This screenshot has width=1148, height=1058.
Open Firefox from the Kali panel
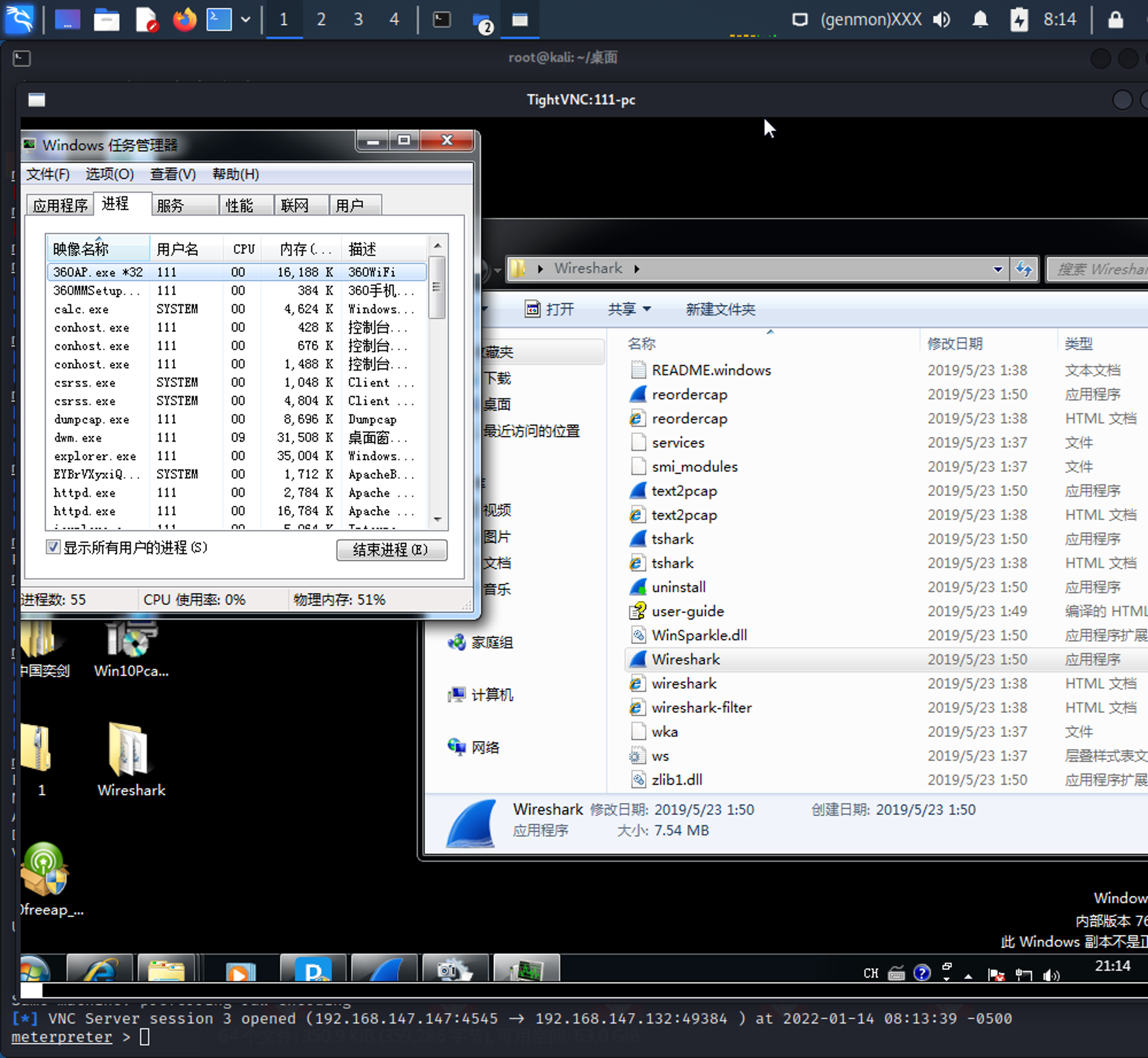coord(185,20)
